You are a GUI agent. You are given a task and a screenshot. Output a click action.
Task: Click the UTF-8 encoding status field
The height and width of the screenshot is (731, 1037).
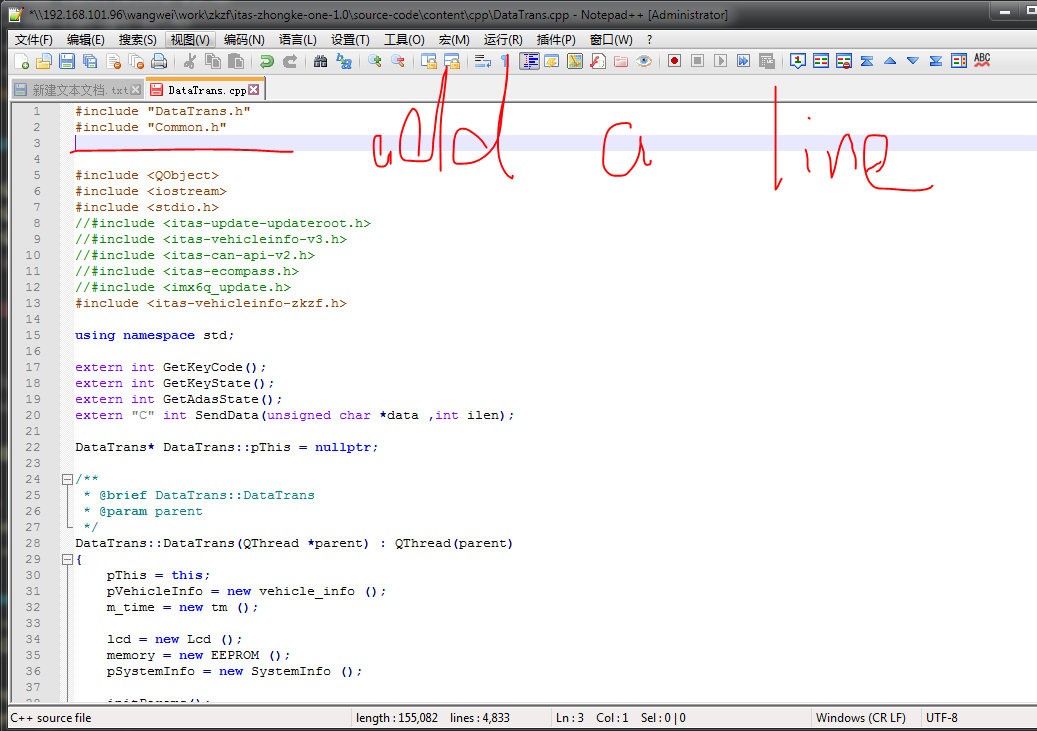coord(942,718)
